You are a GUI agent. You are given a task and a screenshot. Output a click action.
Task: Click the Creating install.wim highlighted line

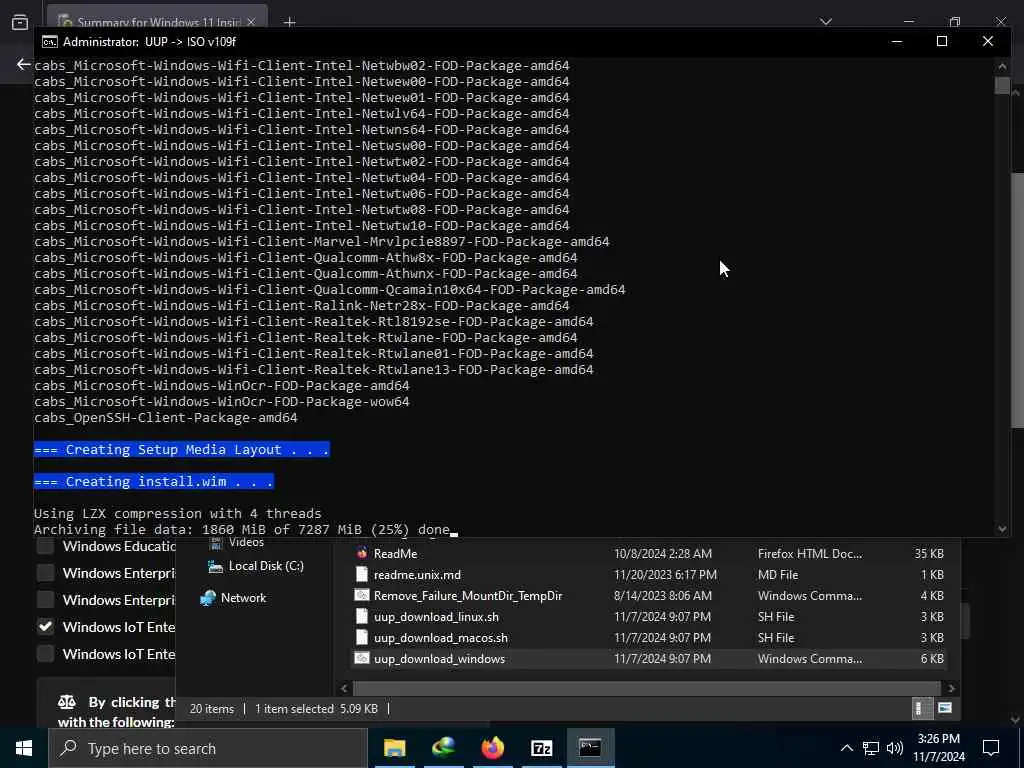pos(153,482)
